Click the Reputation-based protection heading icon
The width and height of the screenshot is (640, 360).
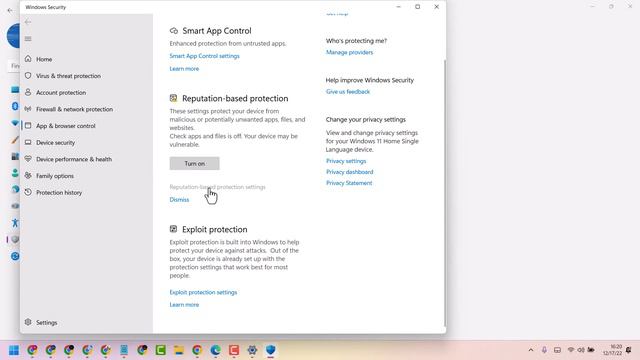(x=173, y=98)
